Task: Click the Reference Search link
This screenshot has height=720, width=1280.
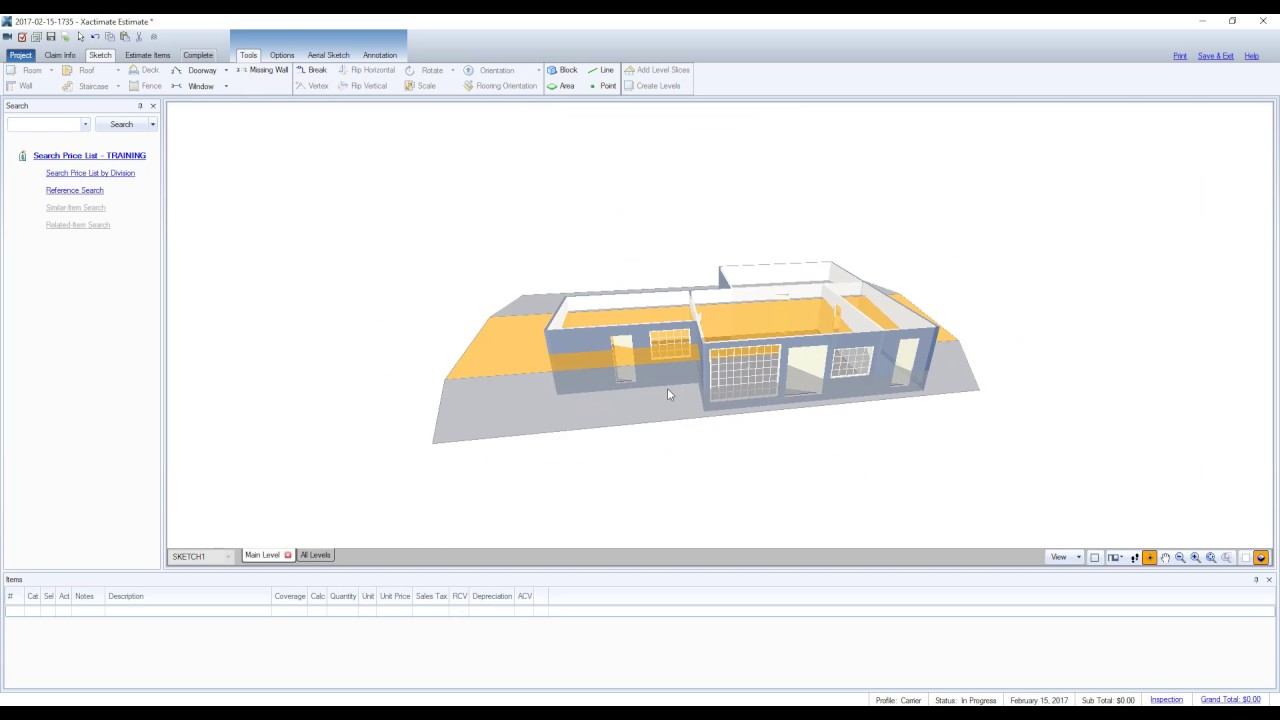Action: 75,190
